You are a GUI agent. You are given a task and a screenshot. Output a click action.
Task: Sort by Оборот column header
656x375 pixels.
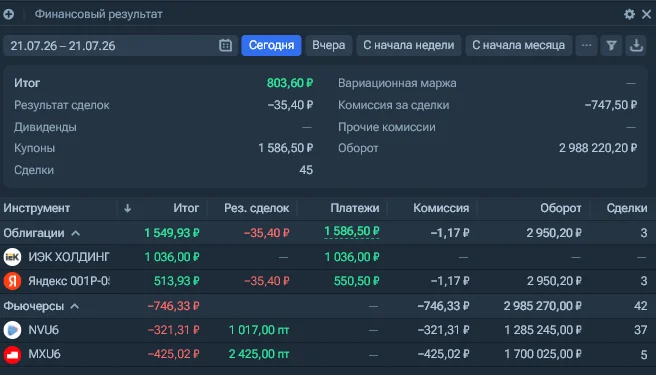[x=561, y=208]
